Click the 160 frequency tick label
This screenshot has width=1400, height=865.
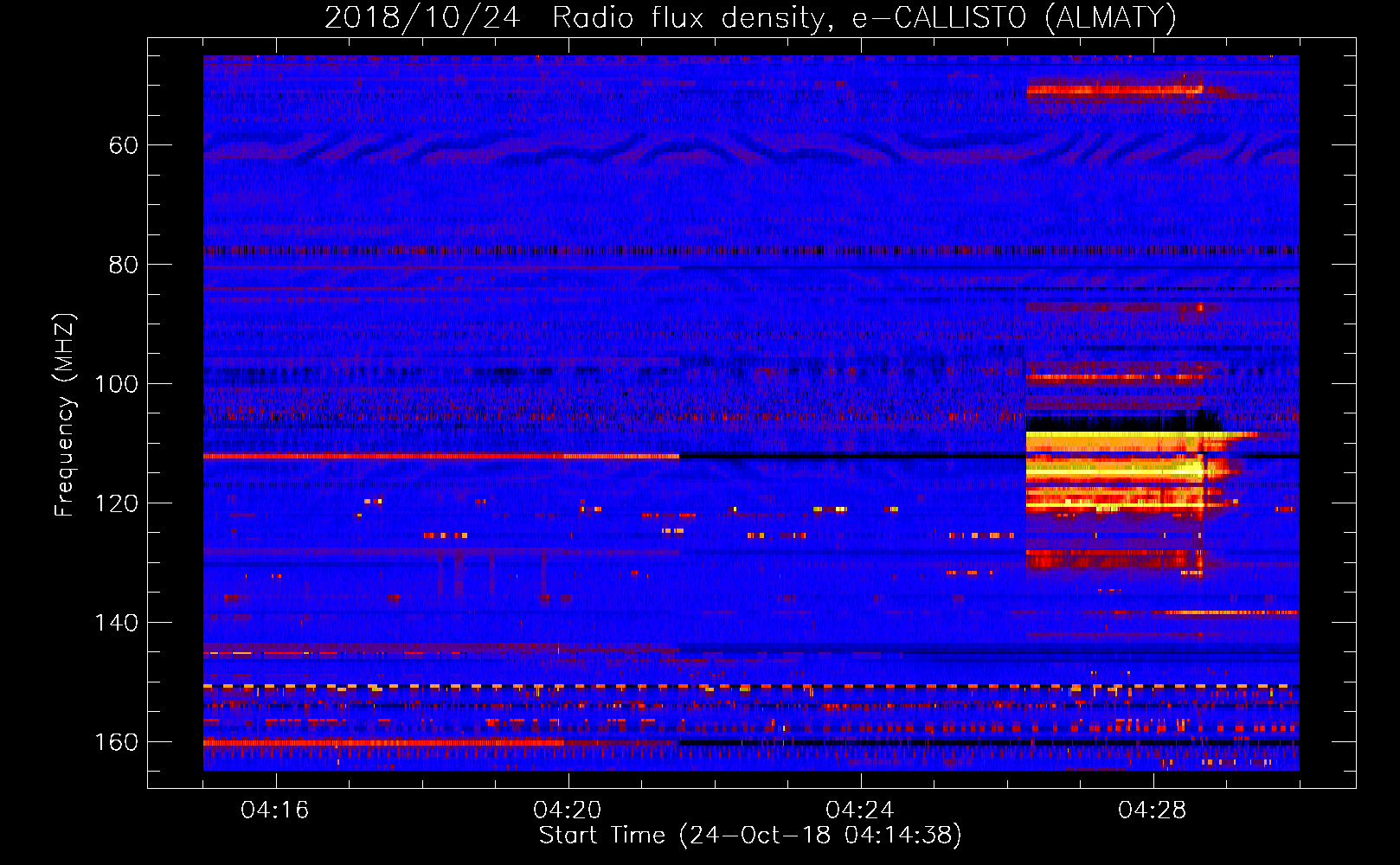[x=116, y=742]
